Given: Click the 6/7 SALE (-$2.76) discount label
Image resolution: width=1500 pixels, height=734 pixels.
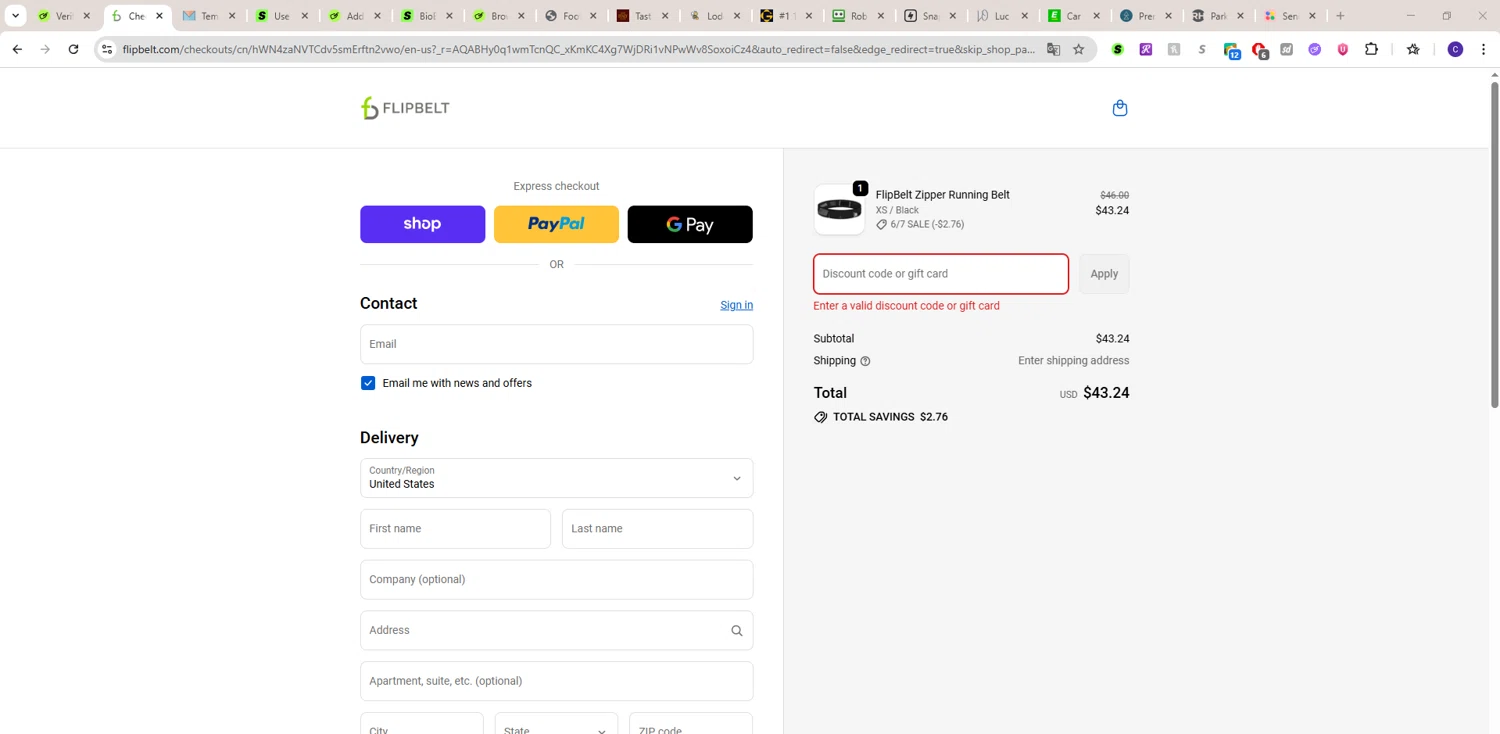Looking at the screenshot, I should [x=927, y=225].
